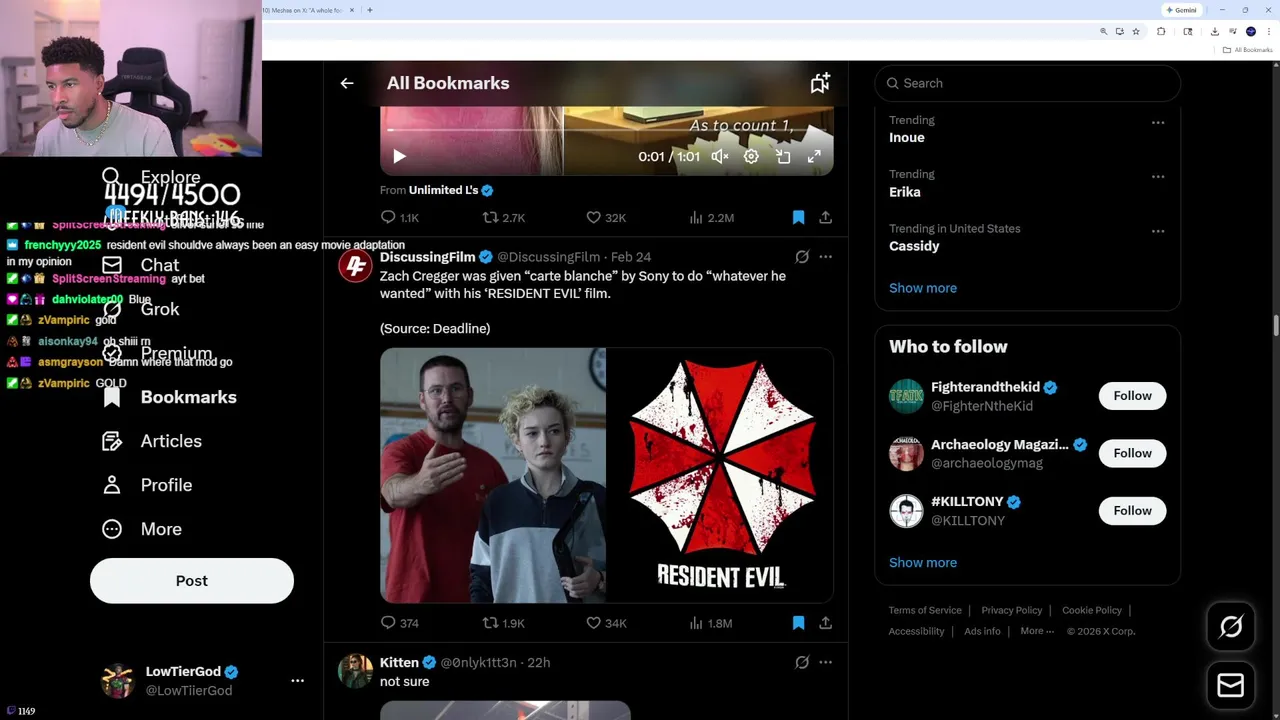Remove bookmark from the DiscussingFilm post
The height and width of the screenshot is (720, 1280).
(x=798, y=623)
